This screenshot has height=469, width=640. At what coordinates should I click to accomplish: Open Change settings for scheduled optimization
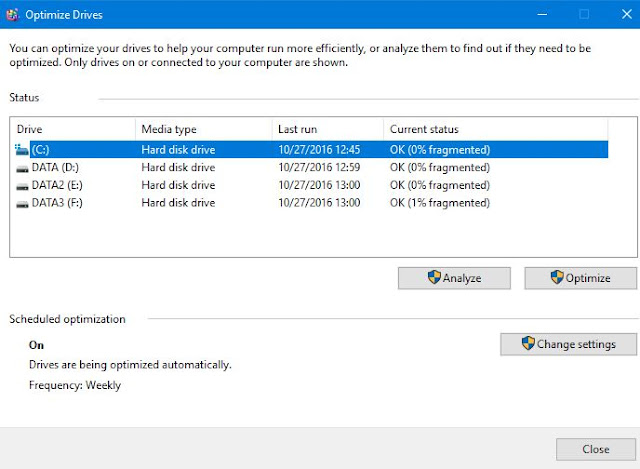(568, 344)
